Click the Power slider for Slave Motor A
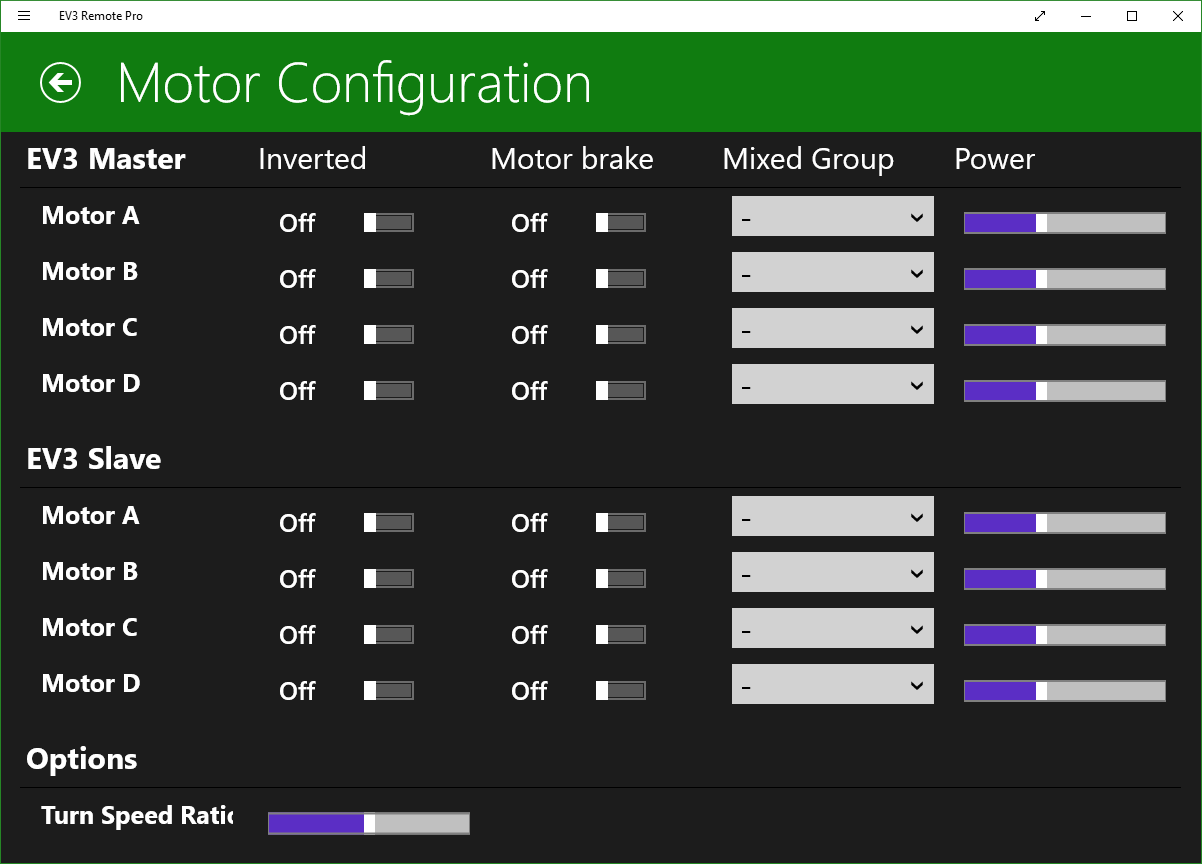 click(x=1064, y=523)
